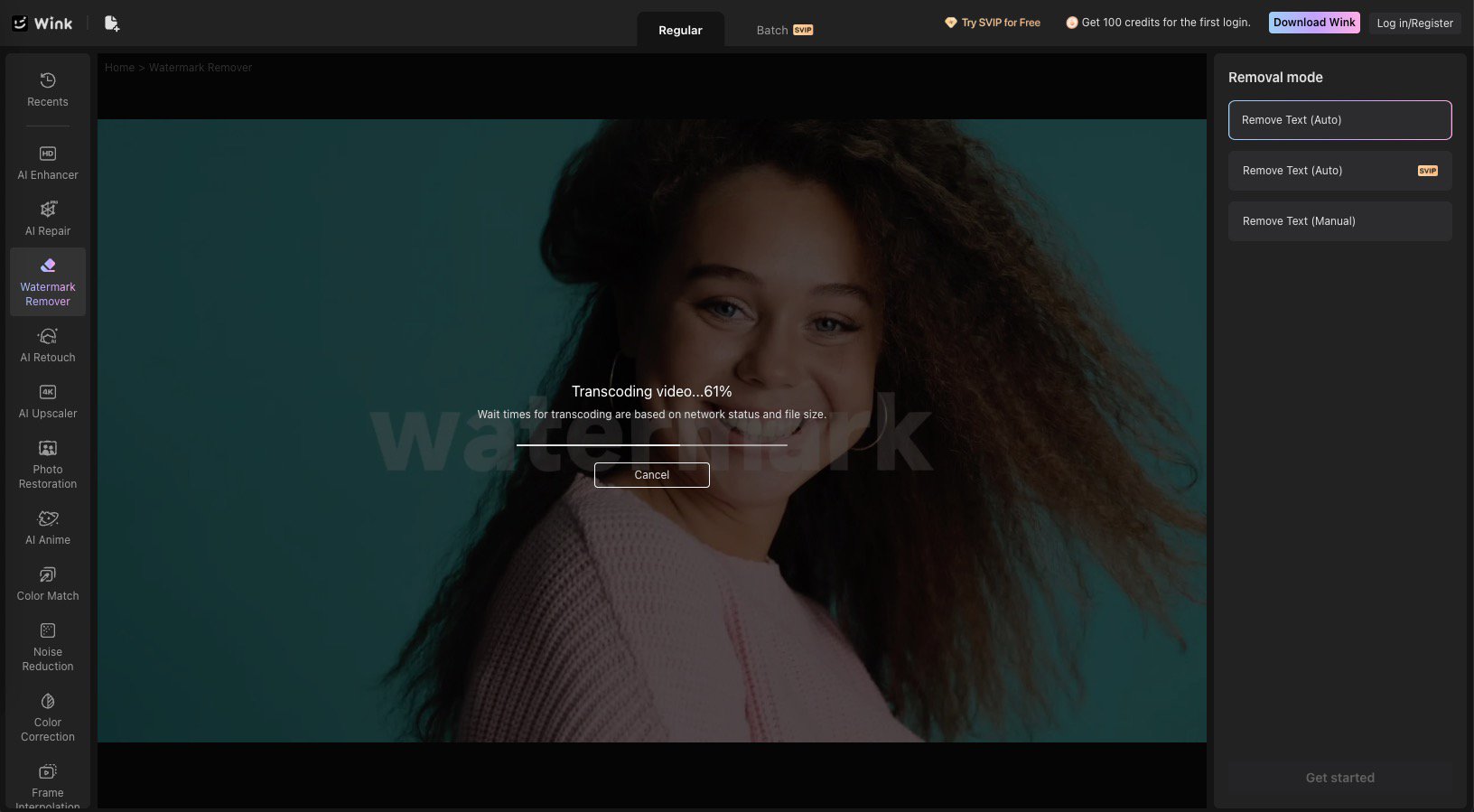
Task: Open the Recents clock icon
Action: point(48,80)
